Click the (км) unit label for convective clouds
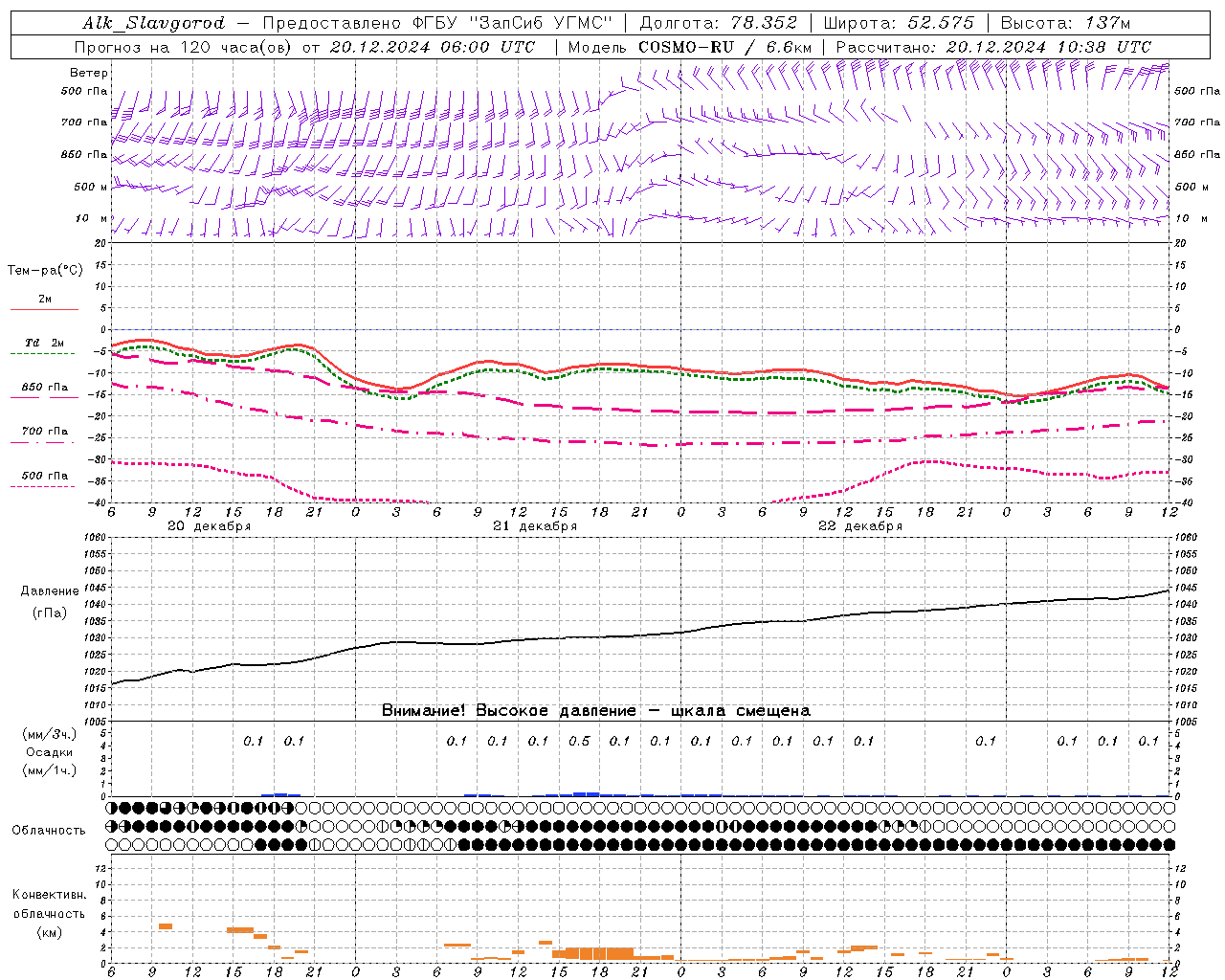This screenshot has height=980, width=1225. click(49, 932)
